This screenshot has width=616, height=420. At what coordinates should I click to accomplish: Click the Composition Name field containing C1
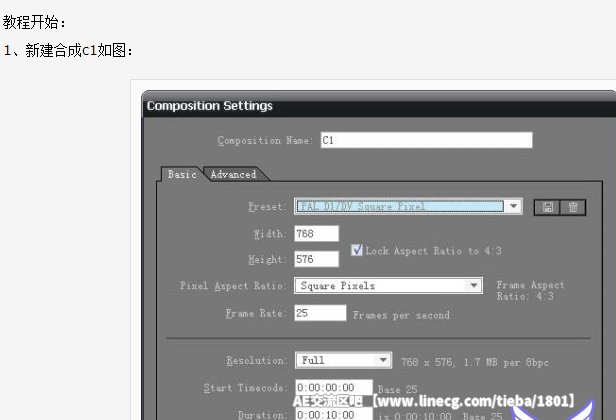(x=425, y=140)
